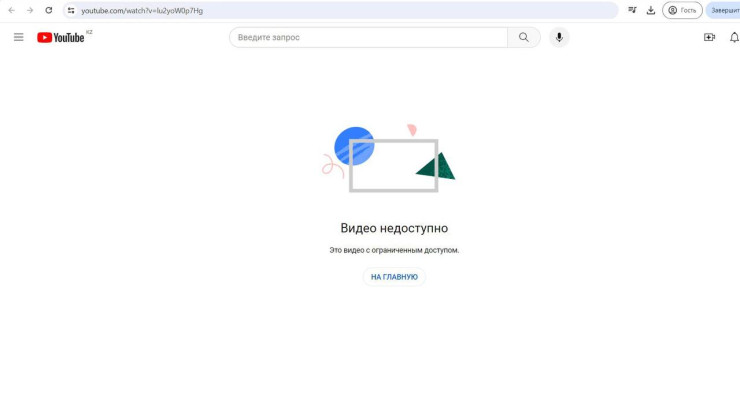Open the create video icon

pos(709,37)
